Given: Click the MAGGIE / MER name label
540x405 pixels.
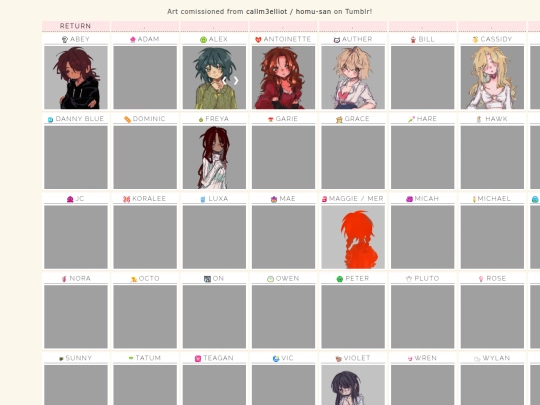Looking at the screenshot, I should [356, 199].
